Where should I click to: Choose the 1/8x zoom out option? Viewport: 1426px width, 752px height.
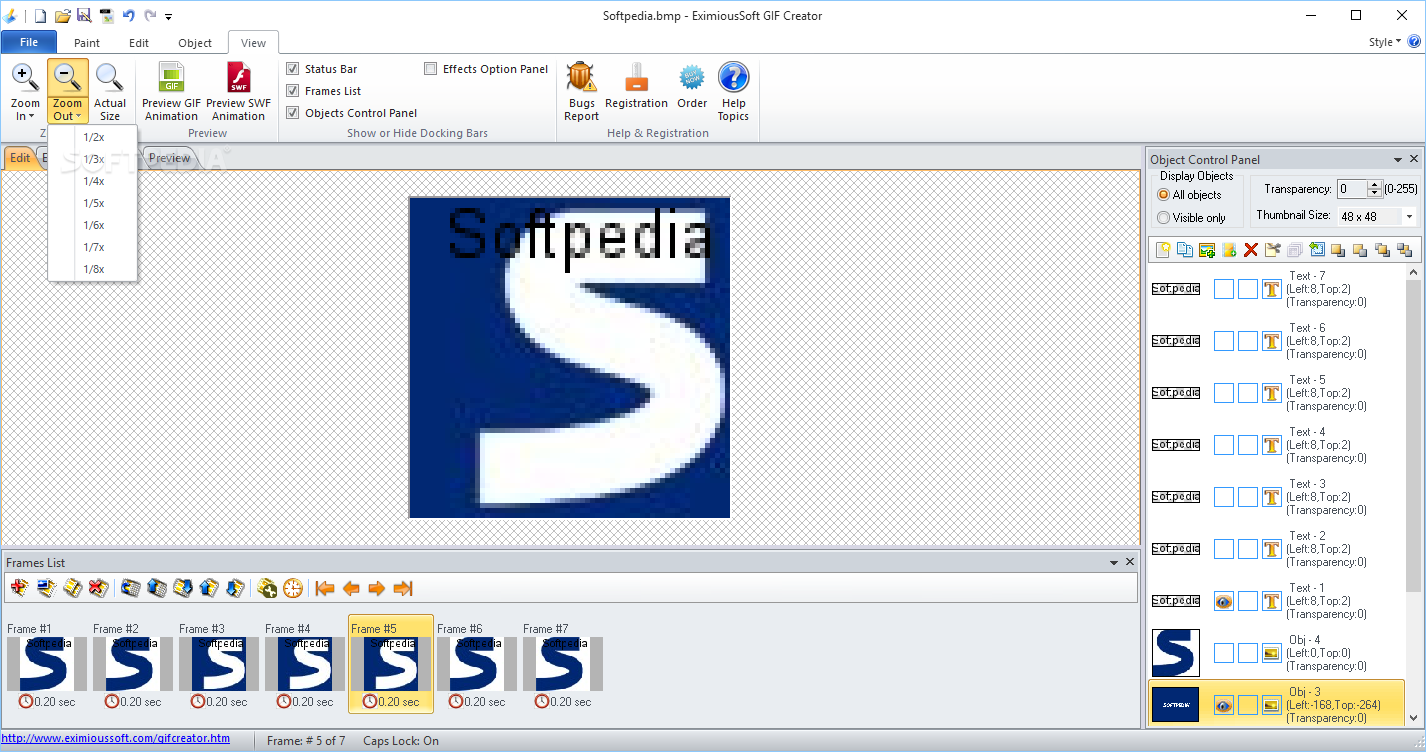pyautogui.click(x=94, y=269)
